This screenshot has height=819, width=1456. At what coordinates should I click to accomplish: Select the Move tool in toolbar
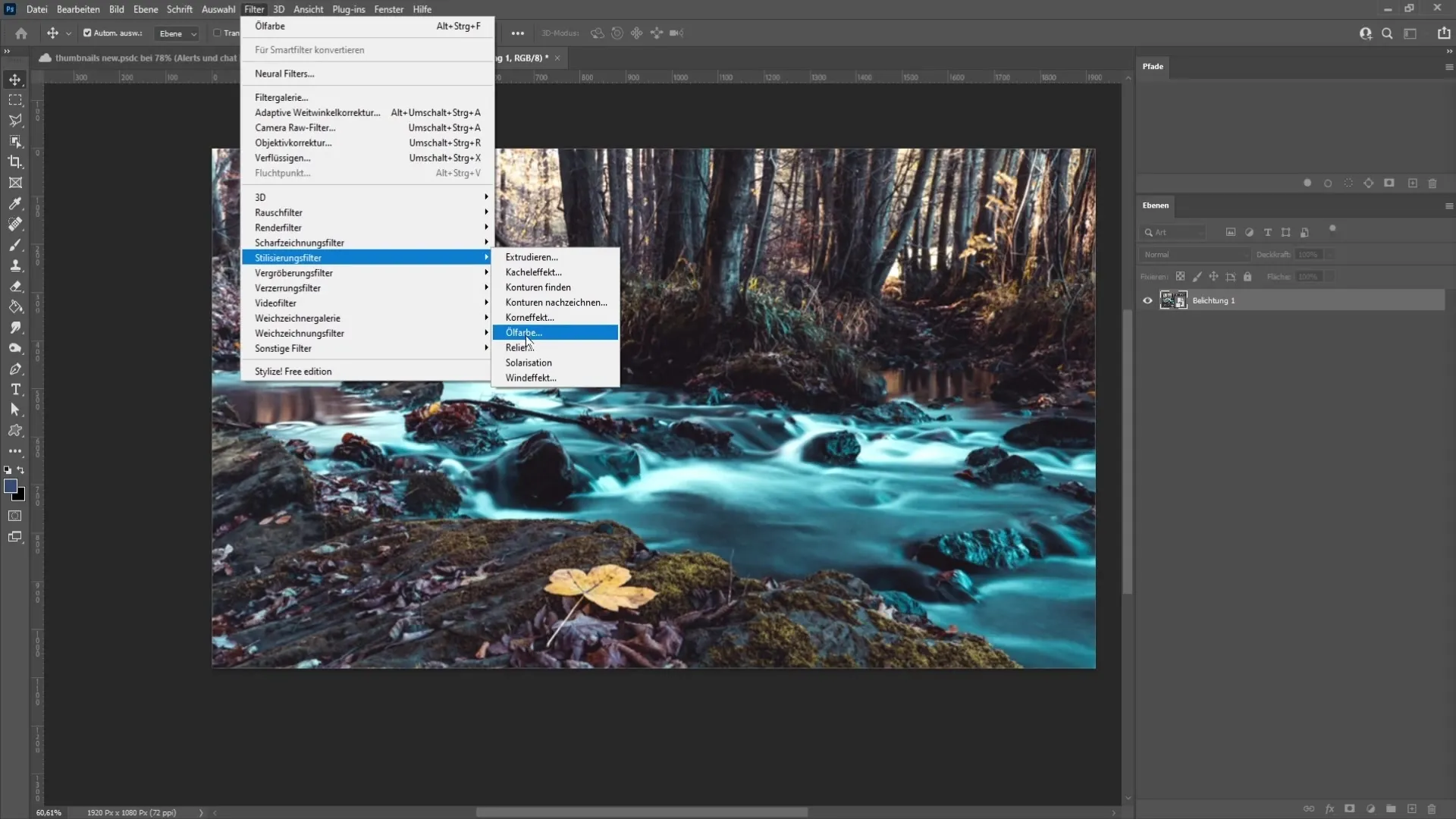(x=15, y=78)
